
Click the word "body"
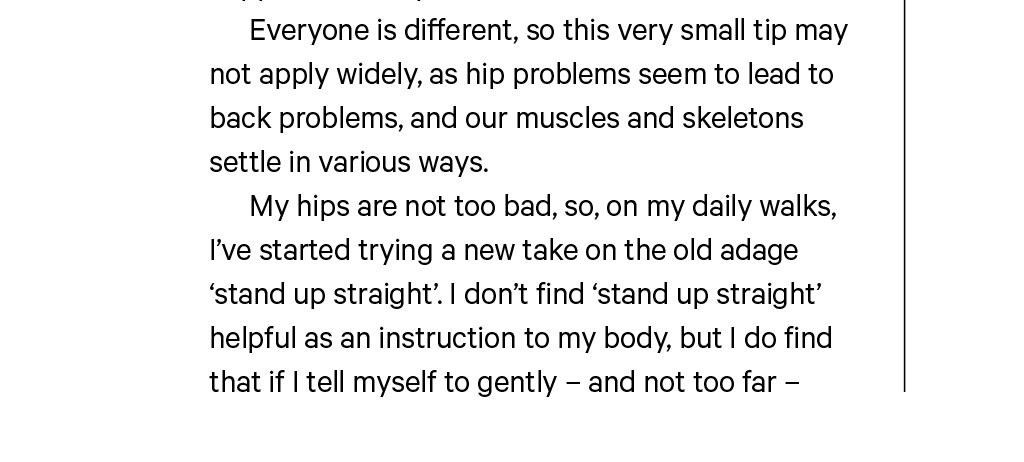[637, 339]
